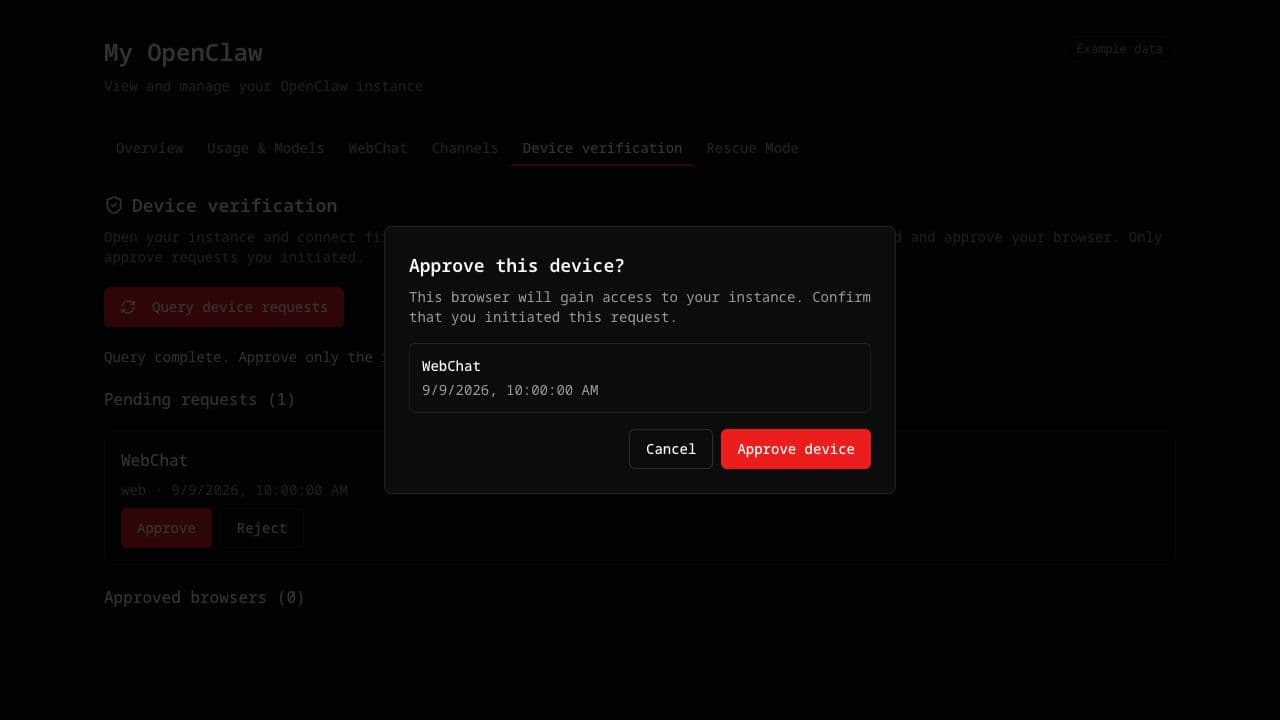This screenshot has width=1280, height=720.
Task: Confirm with the red Approve device button
Action: coord(796,449)
